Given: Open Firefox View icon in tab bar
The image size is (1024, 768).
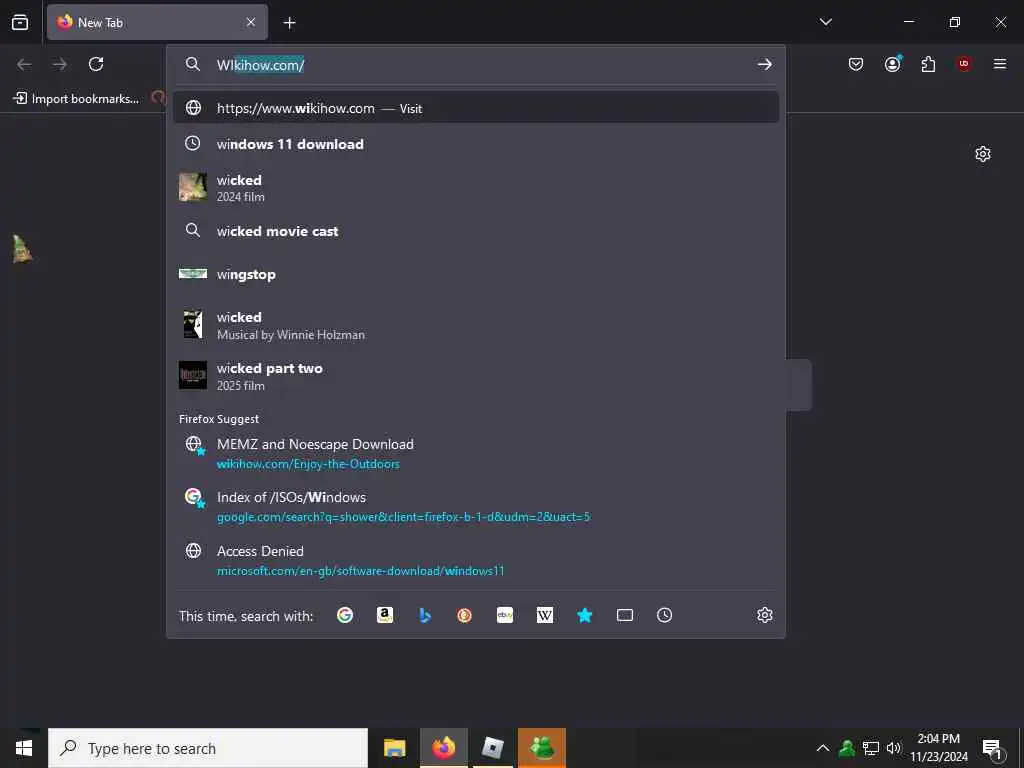Looking at the screenshot, I should pyautogui.click(x=20, y=22).
